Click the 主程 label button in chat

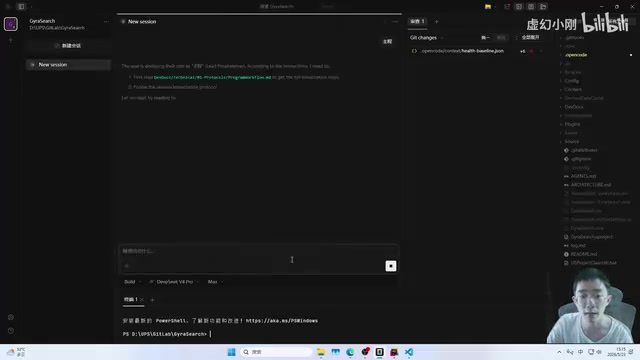click(x=387, y=42)
